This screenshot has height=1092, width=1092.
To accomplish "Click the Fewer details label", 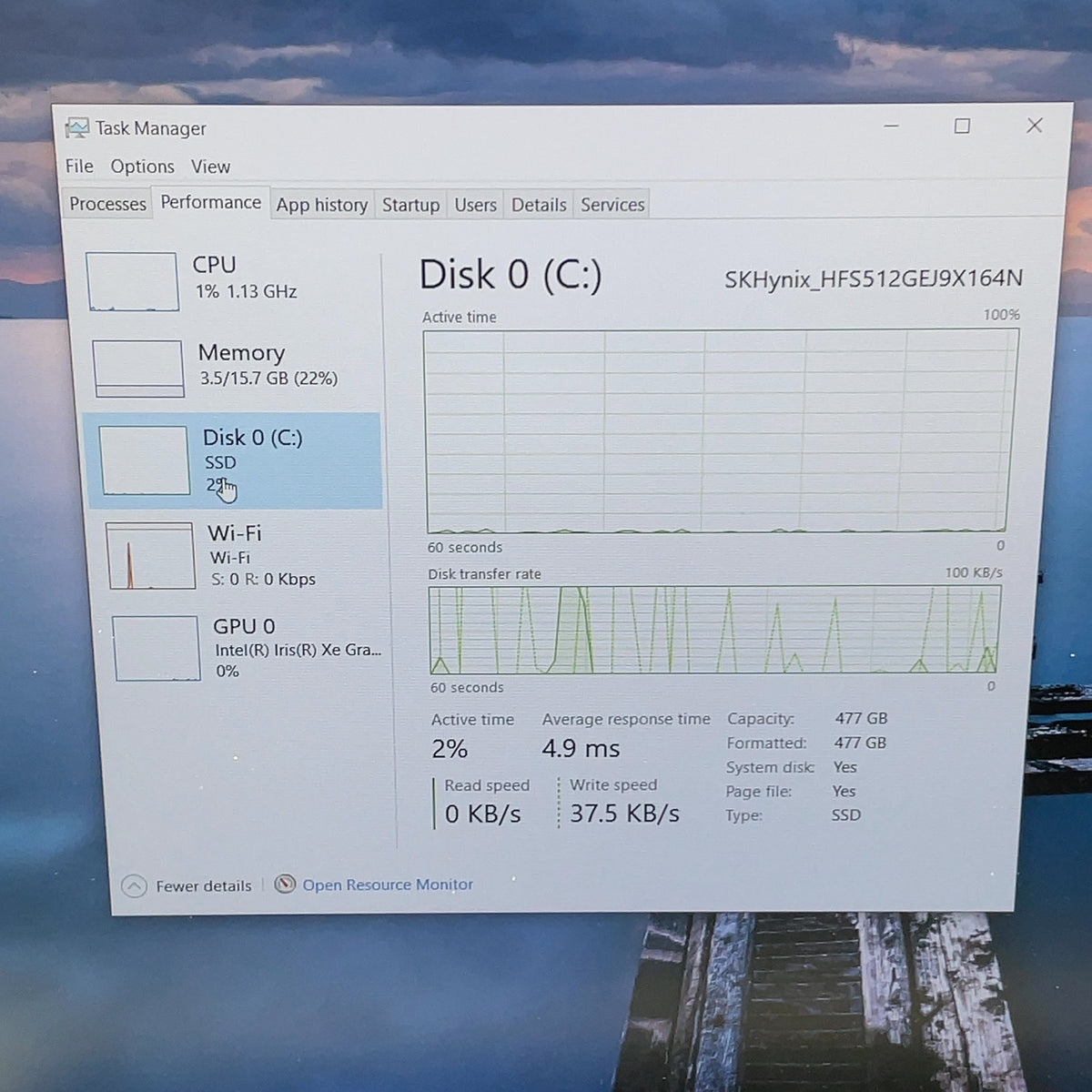I will 203,885.
